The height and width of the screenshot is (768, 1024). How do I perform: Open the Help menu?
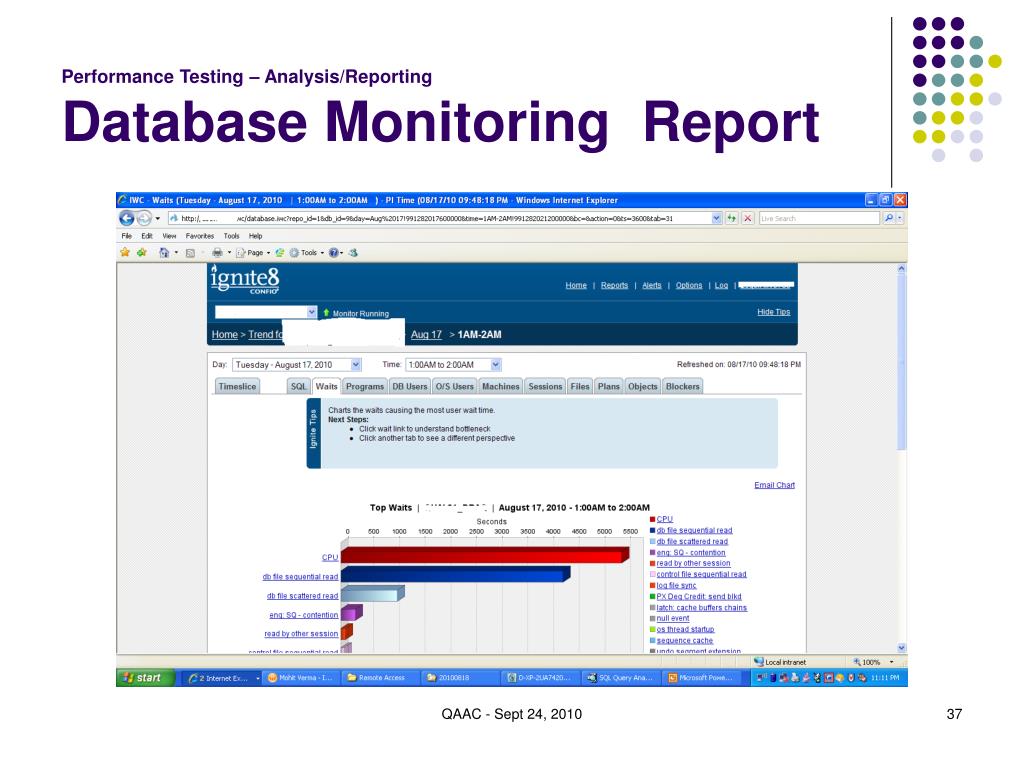click(255, 236)
